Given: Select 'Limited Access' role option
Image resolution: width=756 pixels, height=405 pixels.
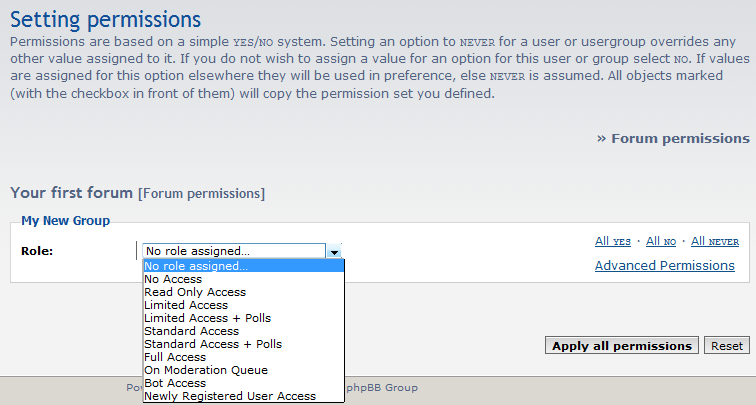Looking at the screenshot, I should click(x=186, y=305).
